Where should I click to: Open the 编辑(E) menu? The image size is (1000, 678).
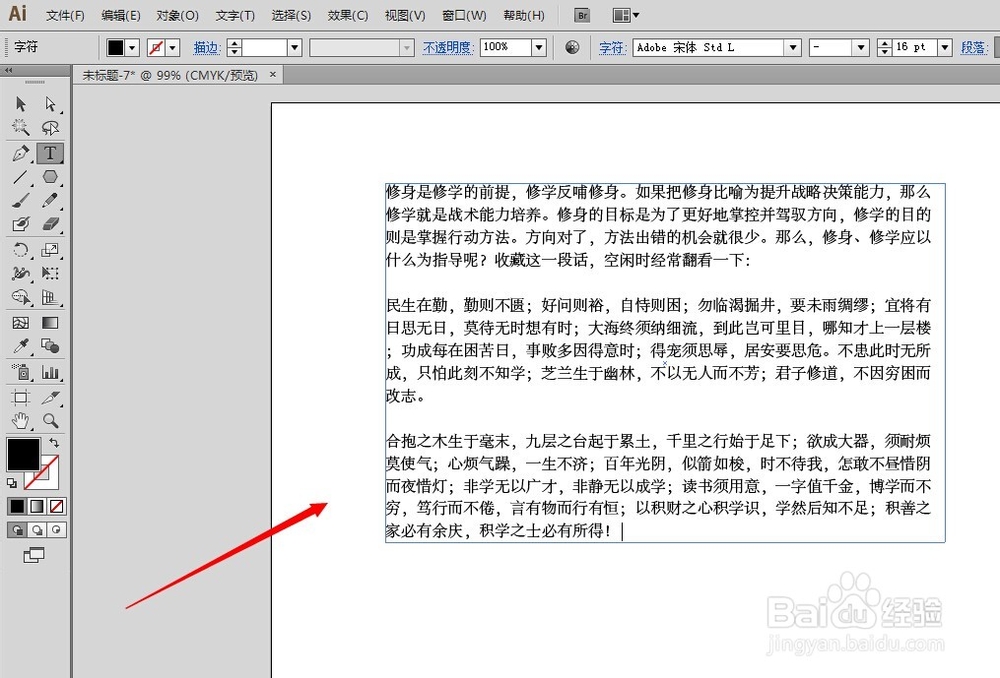pos(121,15)
